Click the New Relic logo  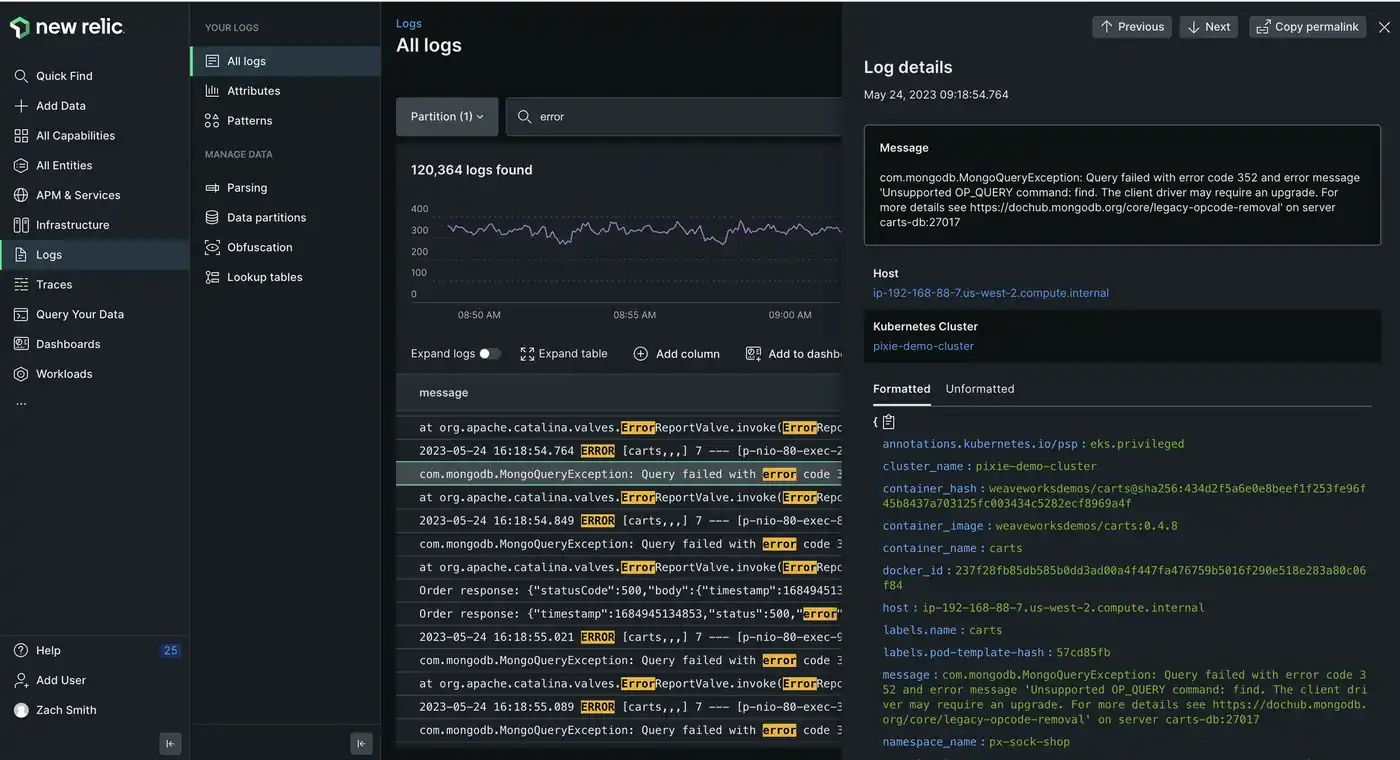[x=67, y=28]
